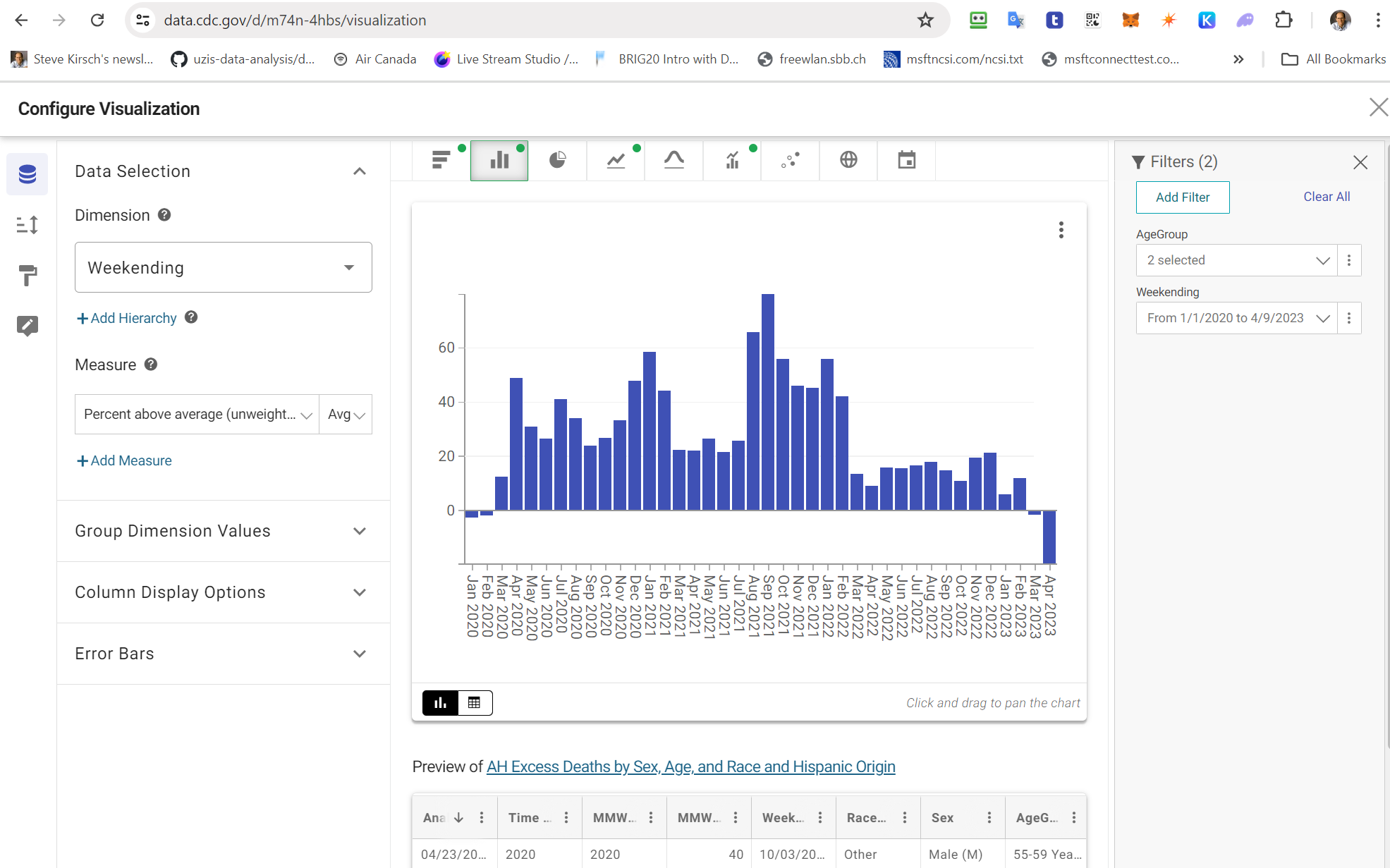Expand the AgeGroup 2 selected filter

point(1236,260)
